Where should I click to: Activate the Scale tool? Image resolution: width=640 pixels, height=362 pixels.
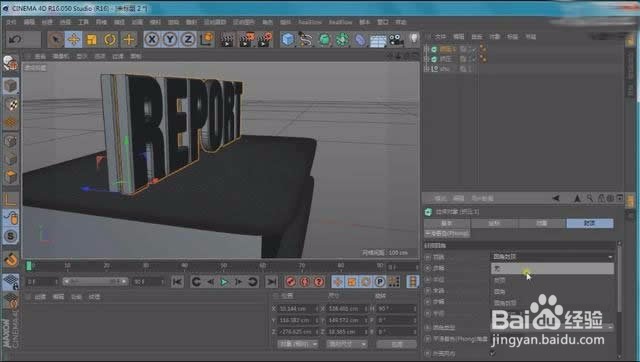(x=92, y=40)
